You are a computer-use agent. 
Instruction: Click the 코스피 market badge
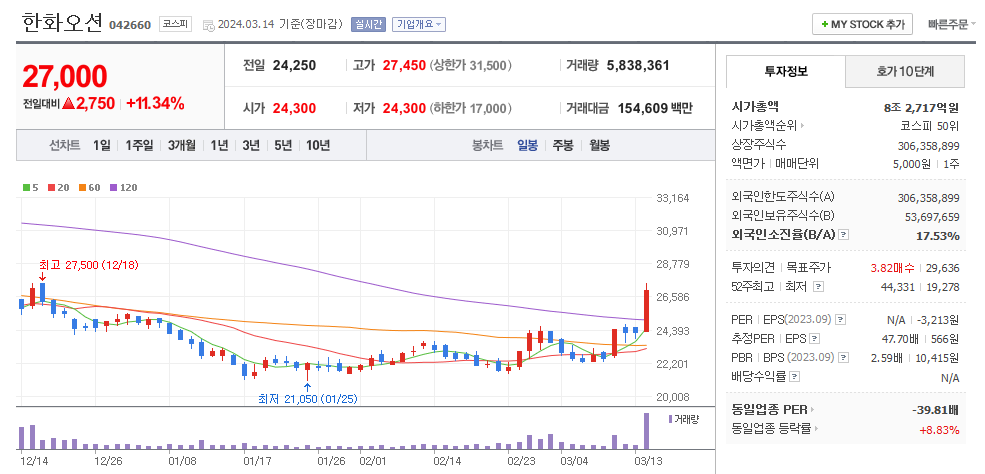tap(175, 24)
